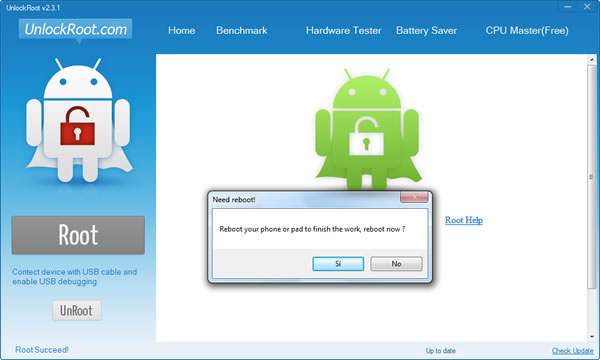Image resolution: width=600 pixels, height=360 pixels.
Task: Click the UnlockRoot v2.3.1 window title
Action: click(x=33, y=8)
